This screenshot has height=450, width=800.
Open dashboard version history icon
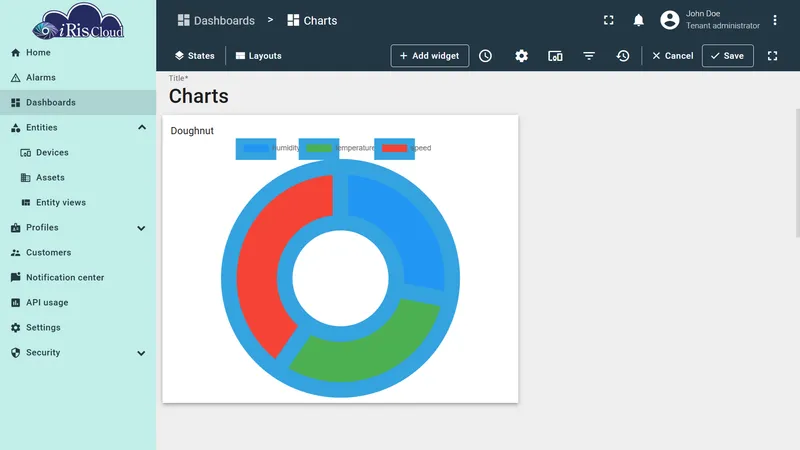click(622, 56)
